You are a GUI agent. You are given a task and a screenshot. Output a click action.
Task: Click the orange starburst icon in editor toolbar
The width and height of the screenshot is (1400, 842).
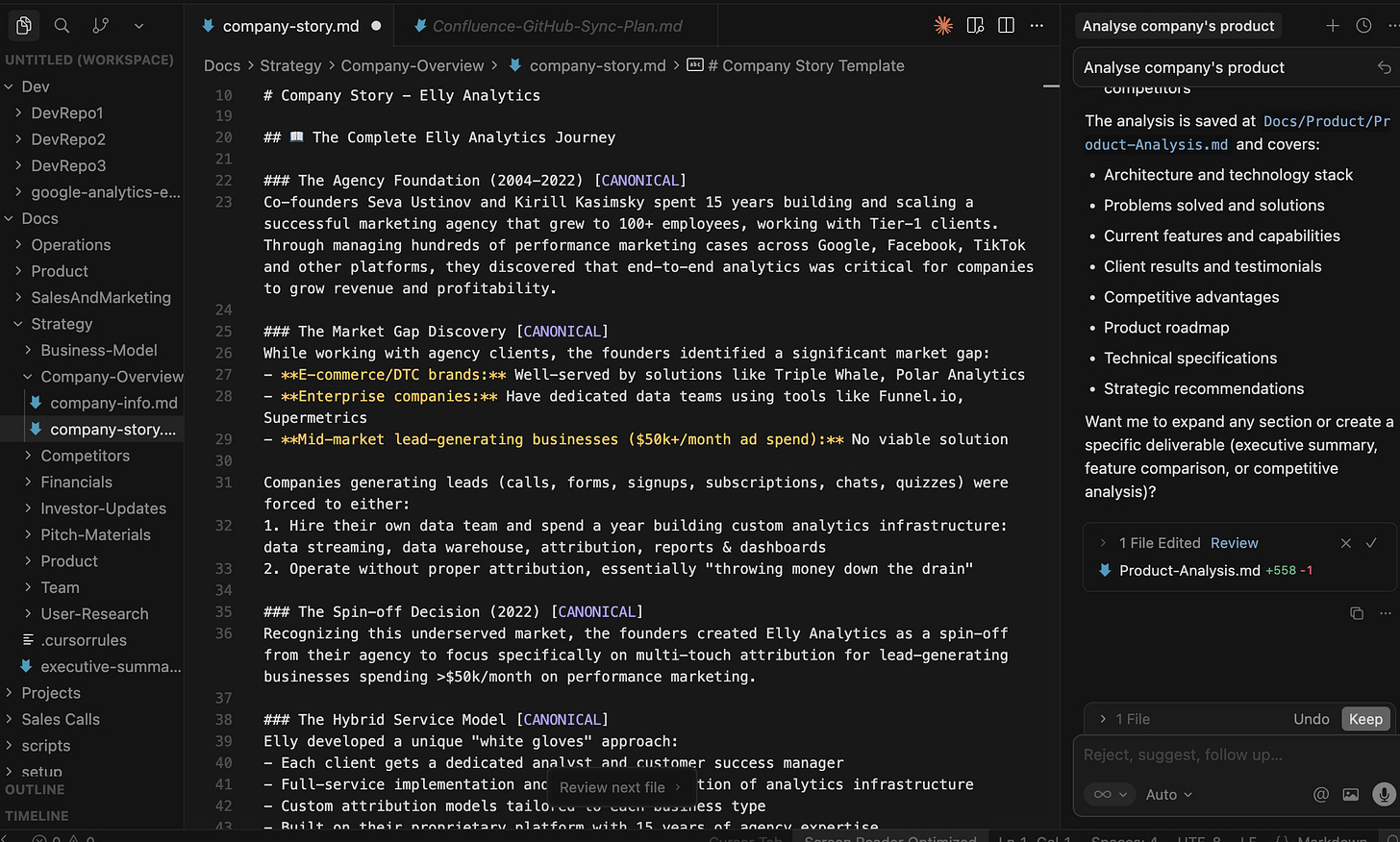tap(943, 26)
